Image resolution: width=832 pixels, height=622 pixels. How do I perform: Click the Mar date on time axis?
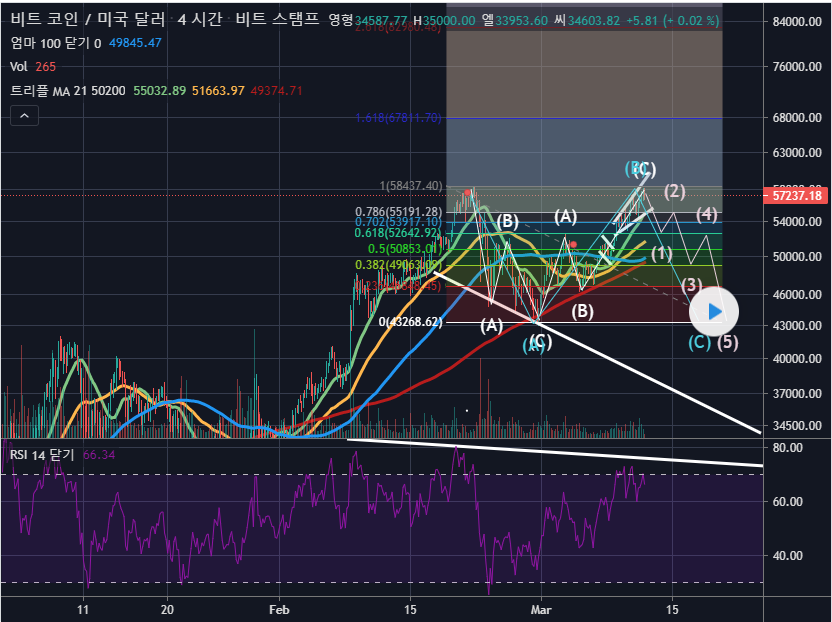point(541,609)
